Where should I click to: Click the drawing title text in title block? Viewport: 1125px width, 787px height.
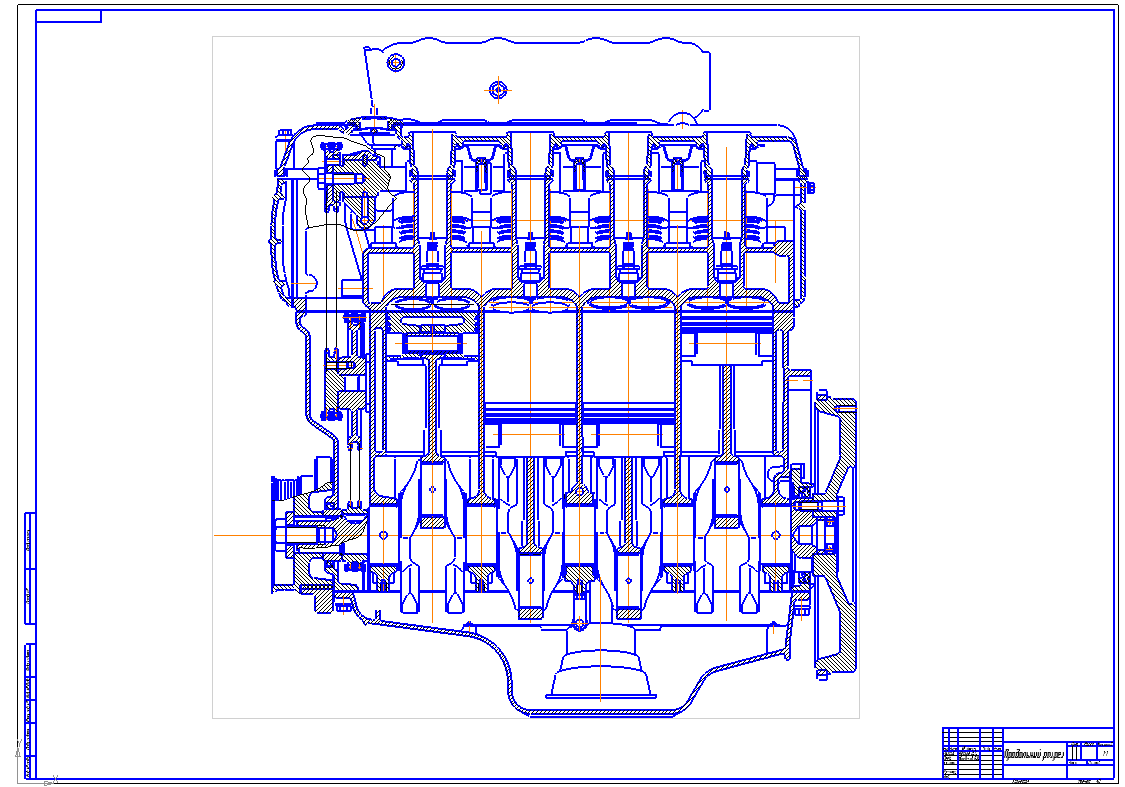[1034, 755]
